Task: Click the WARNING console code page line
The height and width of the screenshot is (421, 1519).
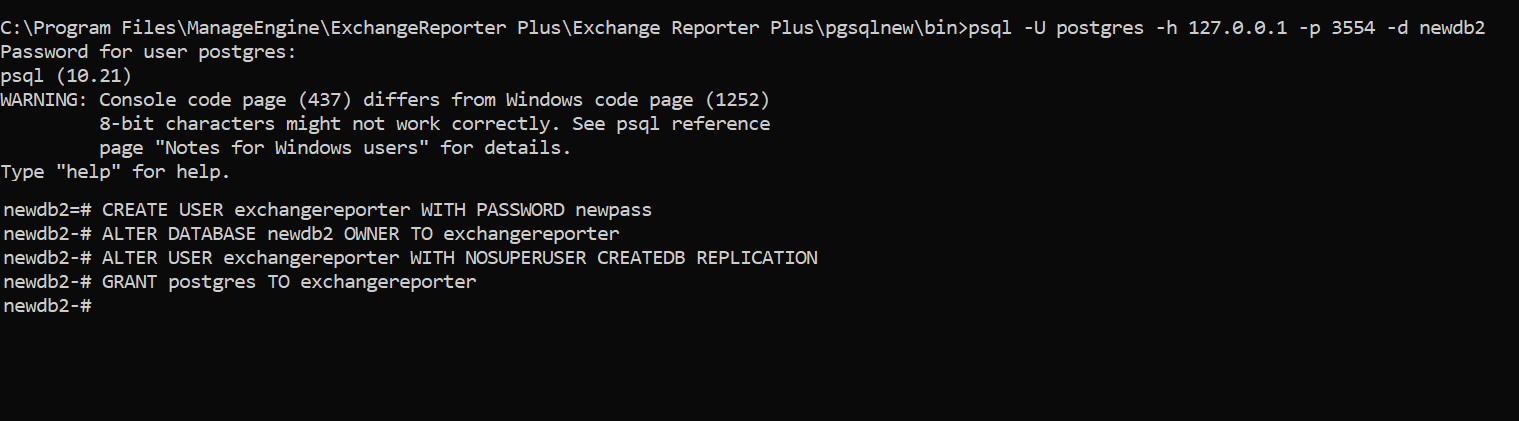Action: pyautogui.click(x=384, y=100)
